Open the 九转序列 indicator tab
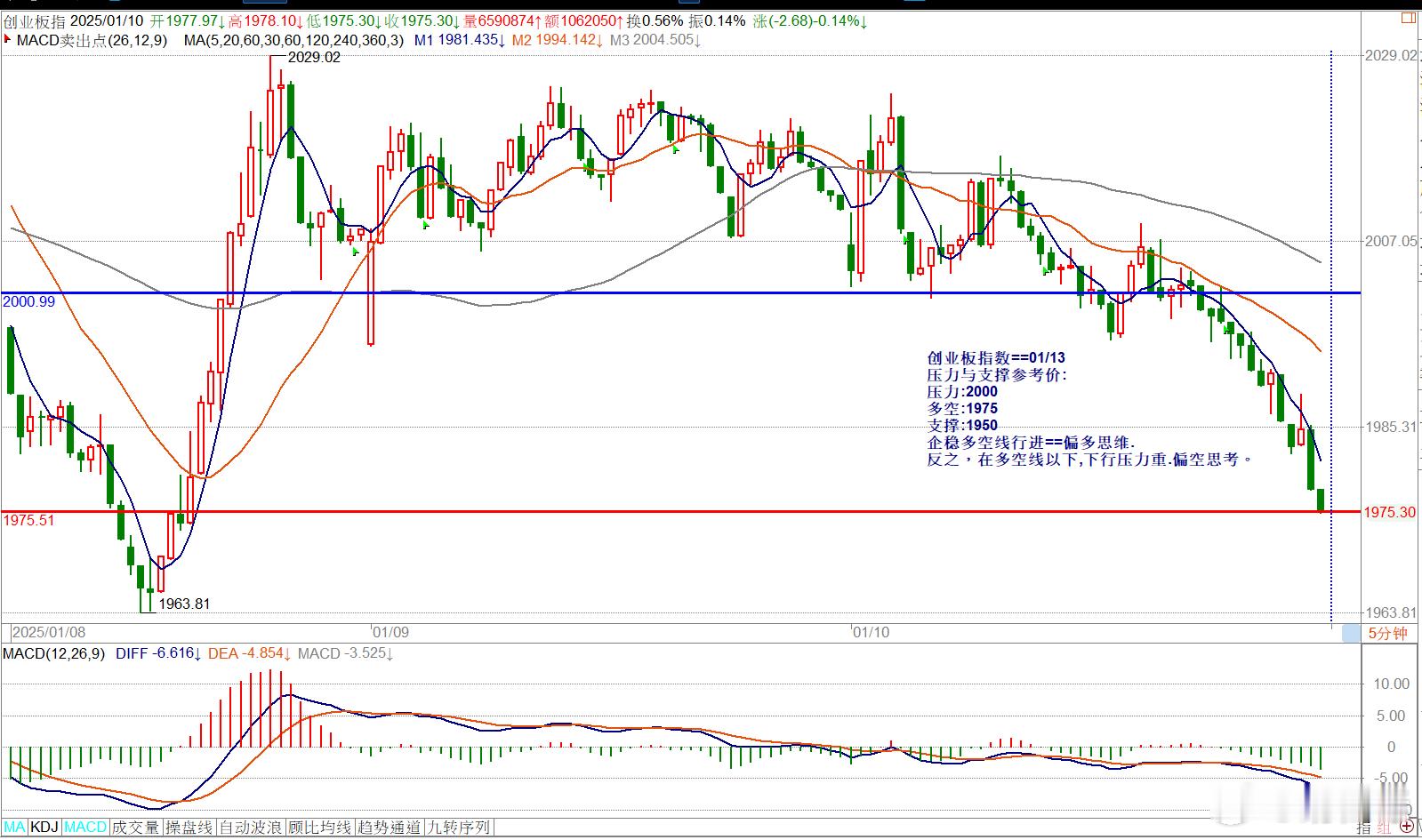The width and height of the screenshot is (1422, 840). [x=459, y=828]
